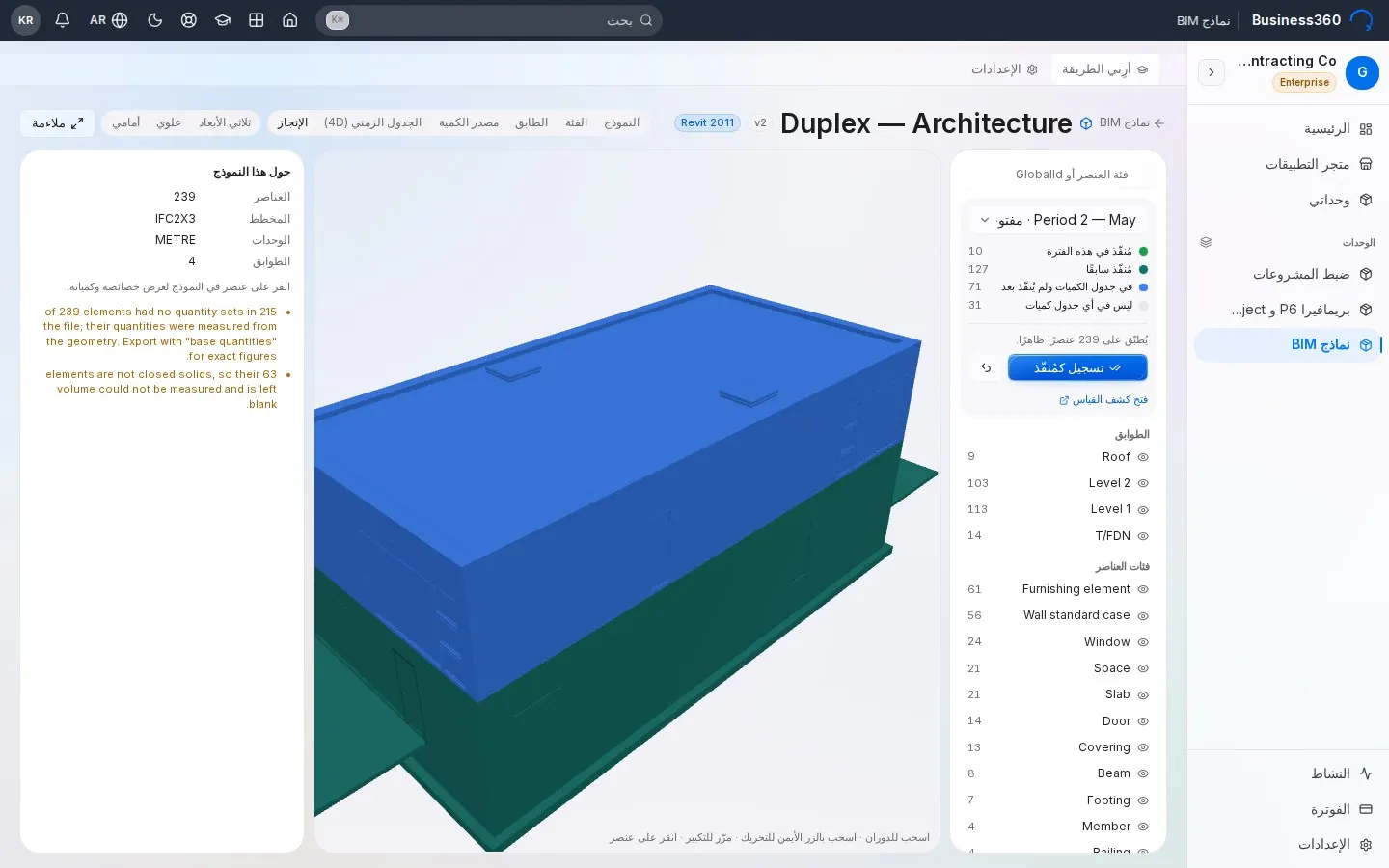Select the علوي top view

(x=169, y=122)
